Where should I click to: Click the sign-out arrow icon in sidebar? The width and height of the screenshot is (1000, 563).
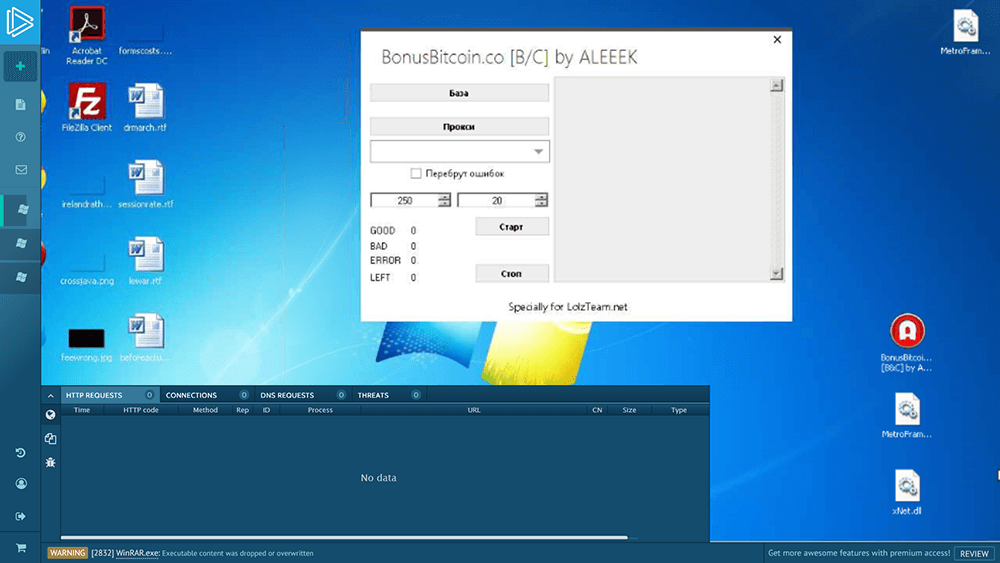[x=20, y=516]
